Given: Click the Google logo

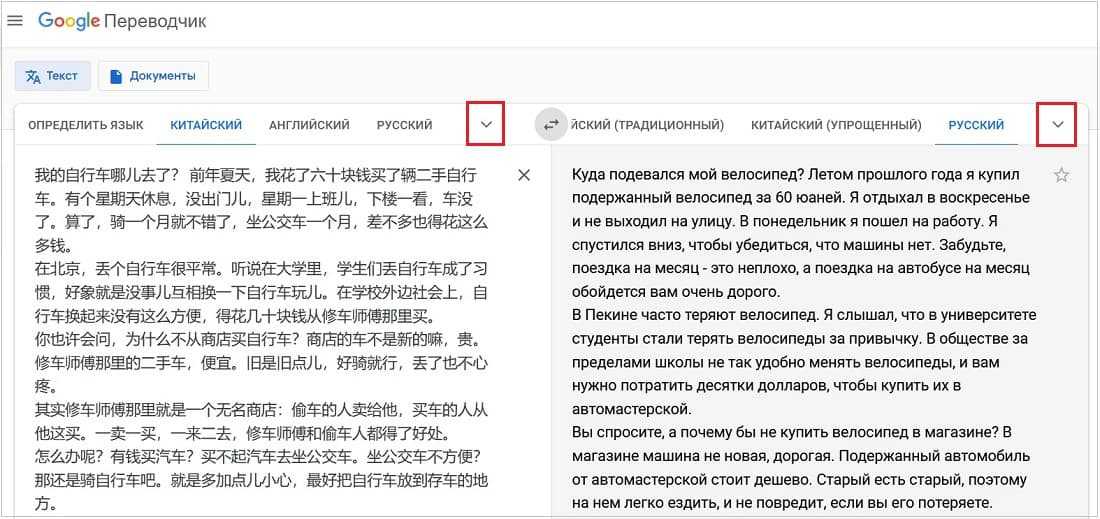Looking at the screenshot, I should pos(69,21).
